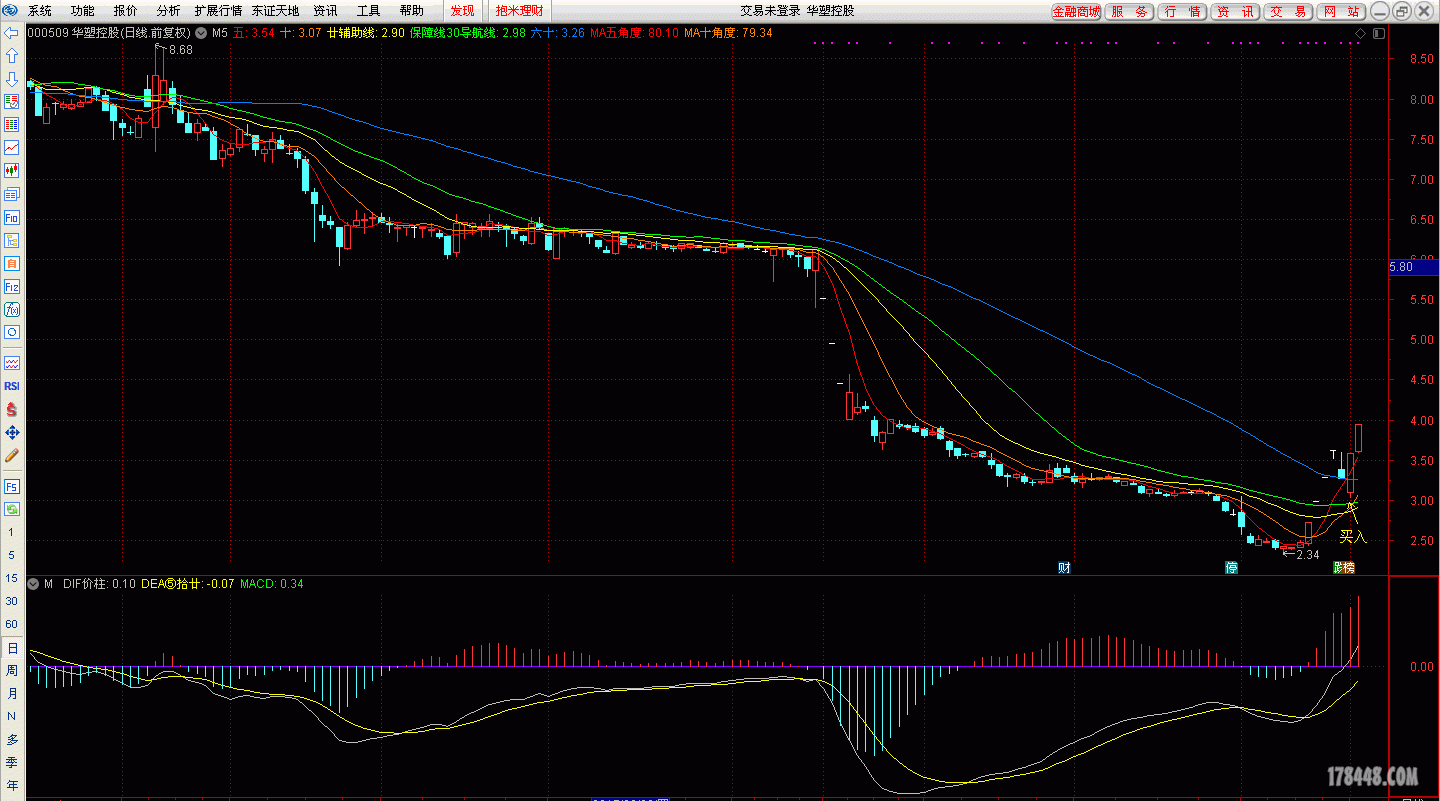Viewport: 1440px width, 801px height.
Task: Open the 报价 menu
Action: (x=126, y=11)
